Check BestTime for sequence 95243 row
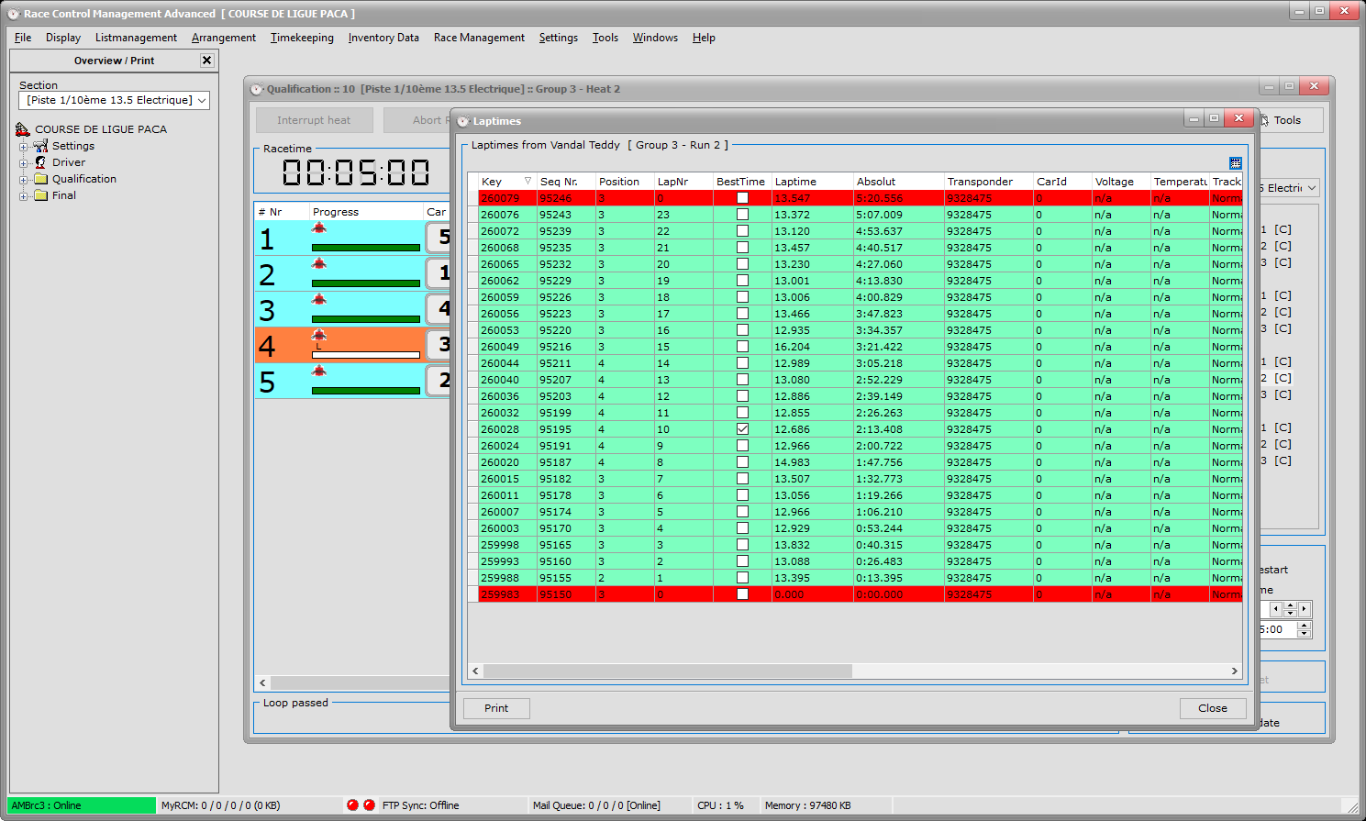1366x821 pixels. coord(741,214)
